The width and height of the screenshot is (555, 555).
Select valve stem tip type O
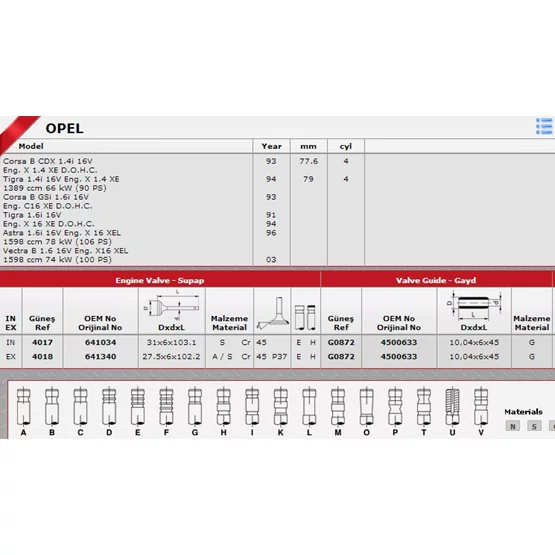coord(366,411)
